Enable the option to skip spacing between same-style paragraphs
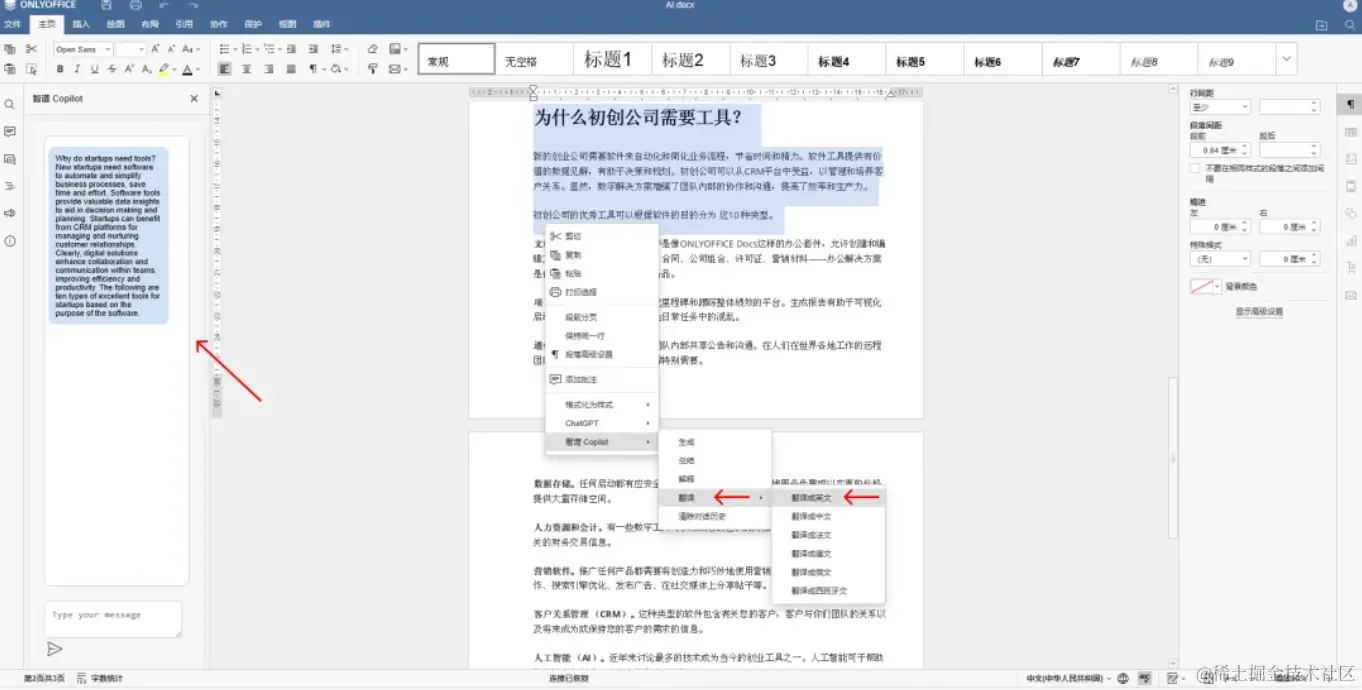 click(1196, 167)
